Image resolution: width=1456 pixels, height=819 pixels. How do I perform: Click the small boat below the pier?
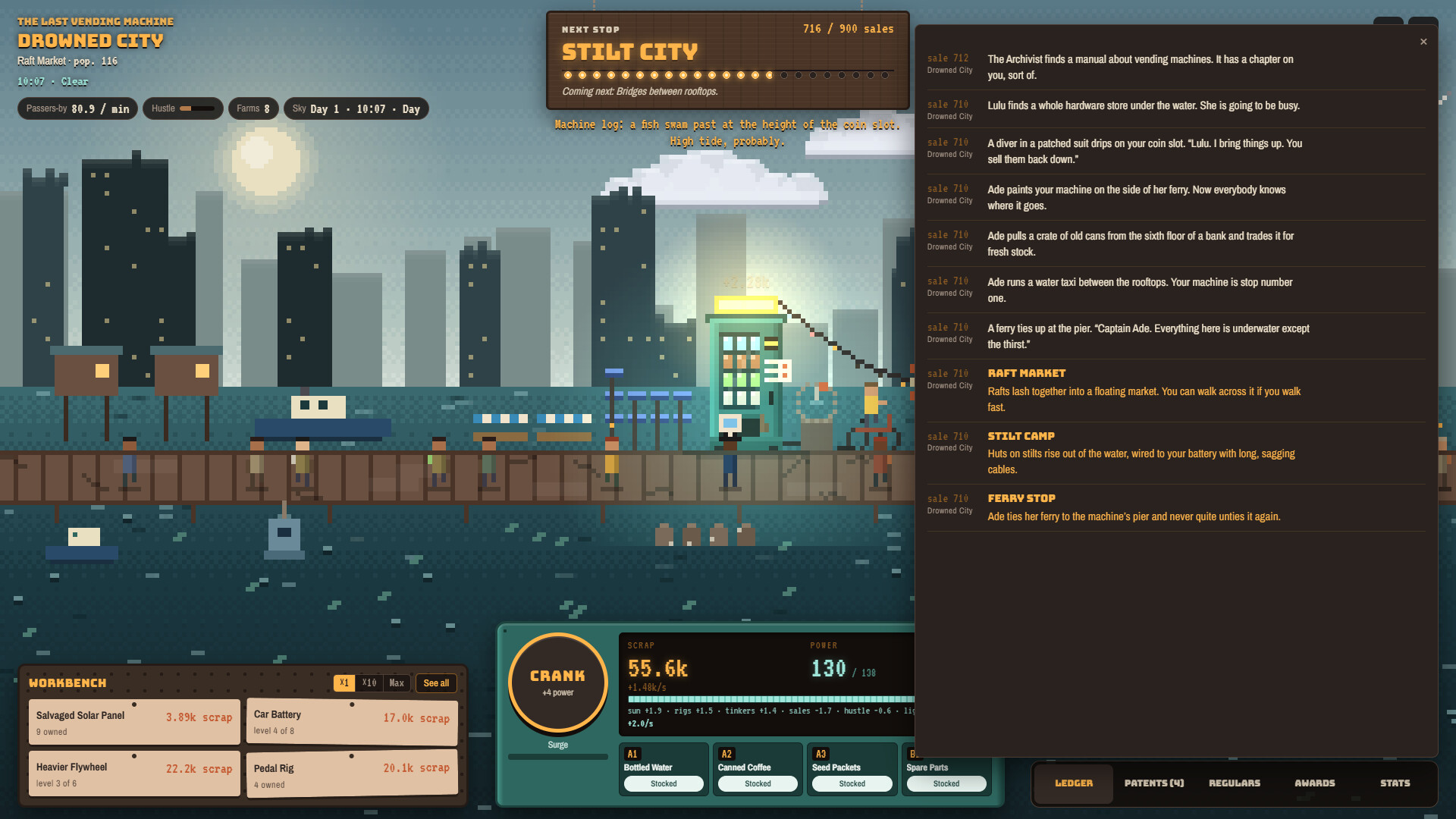point(82,544)
